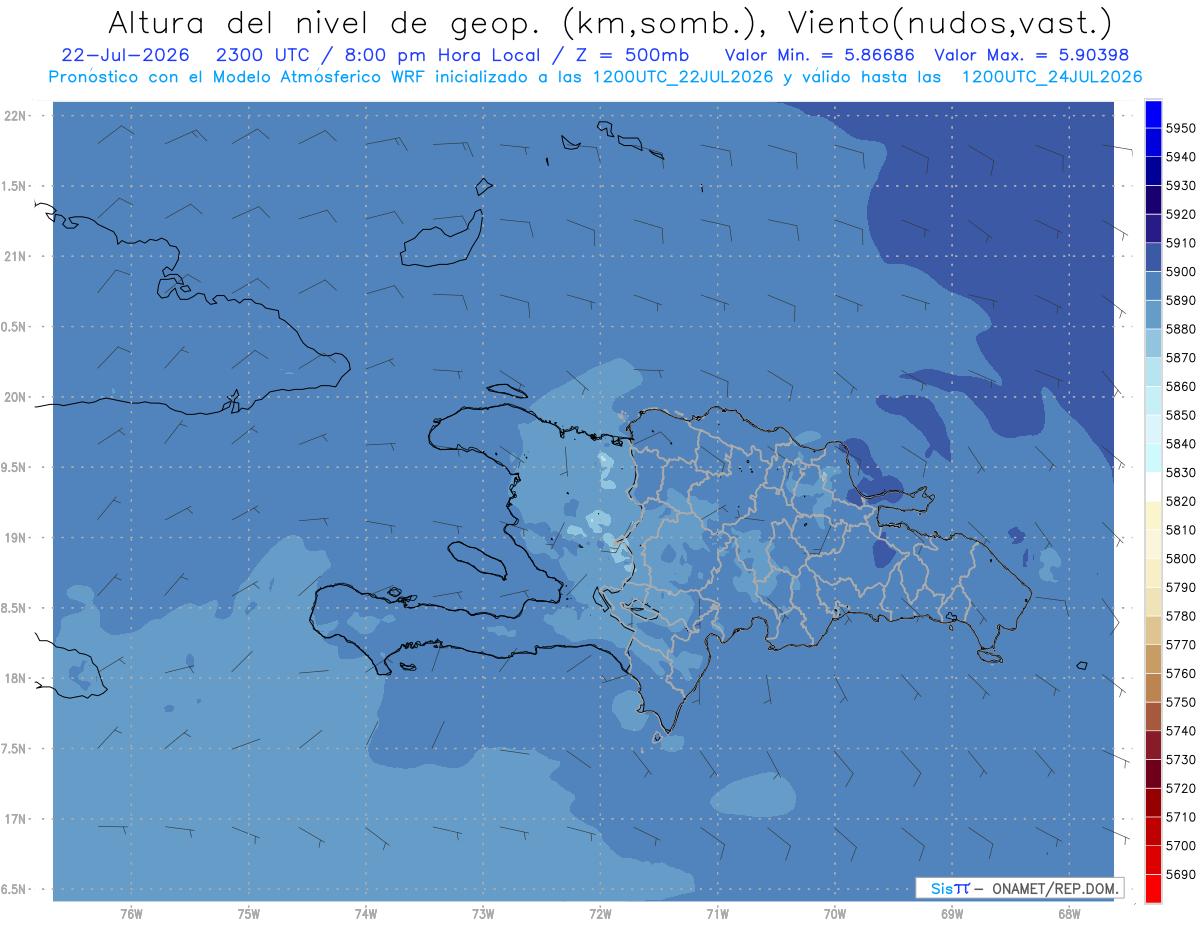1200x927 pixels.
Task: Click the 6.5N latitude label
Action: coord(15,889)
